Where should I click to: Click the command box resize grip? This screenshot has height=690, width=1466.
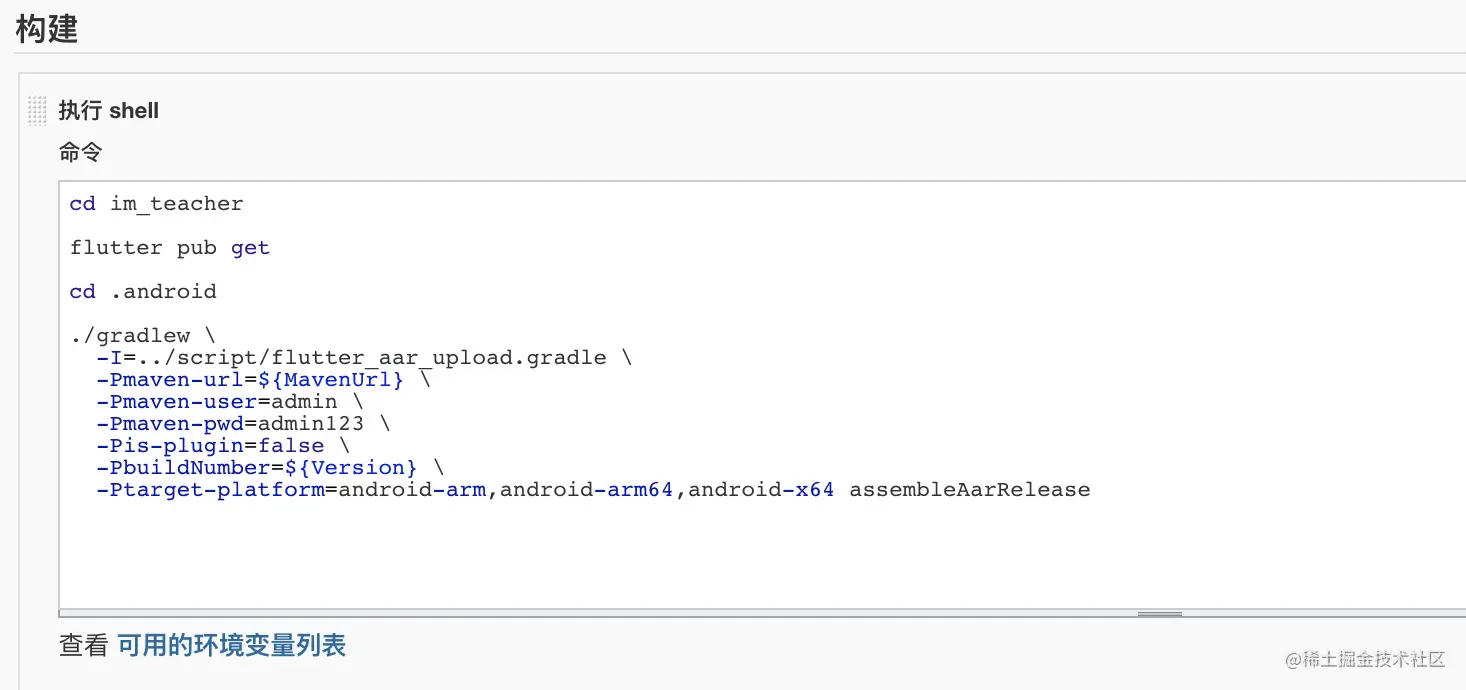point(1159,613)
